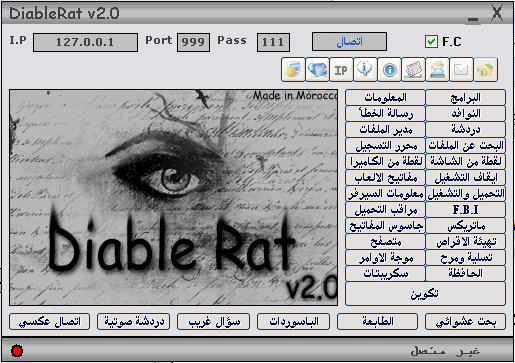Click the التحميل والتشغيل button
This screenshot has height=363, width=515.
466,193
